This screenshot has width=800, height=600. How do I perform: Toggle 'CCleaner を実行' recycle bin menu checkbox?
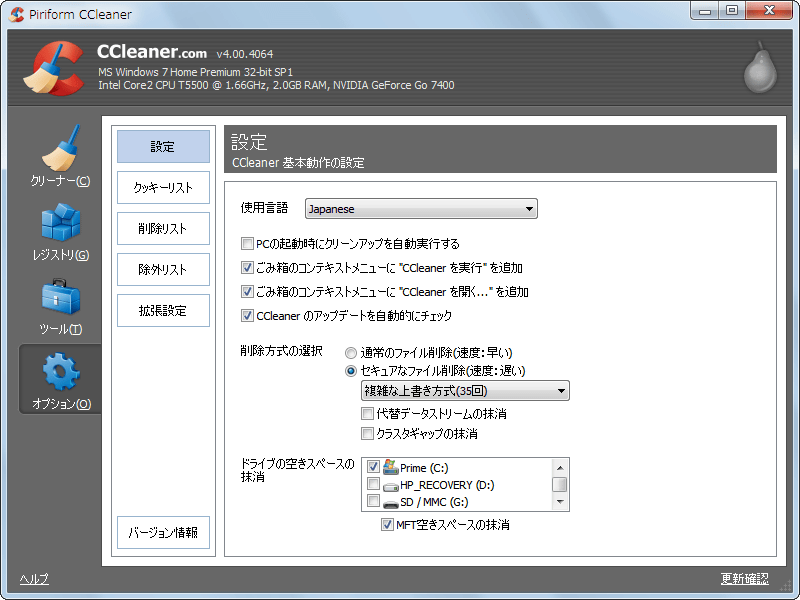pos(247,267)
